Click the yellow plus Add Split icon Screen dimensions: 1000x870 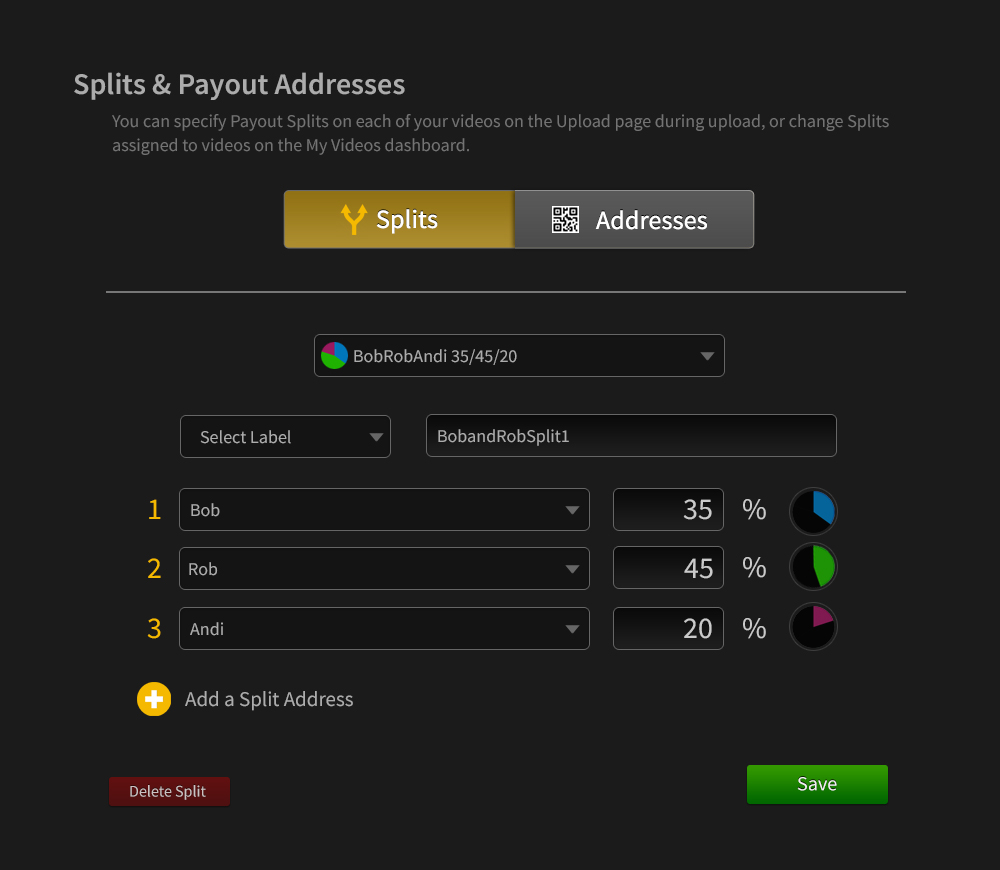(x=154, y=699)
